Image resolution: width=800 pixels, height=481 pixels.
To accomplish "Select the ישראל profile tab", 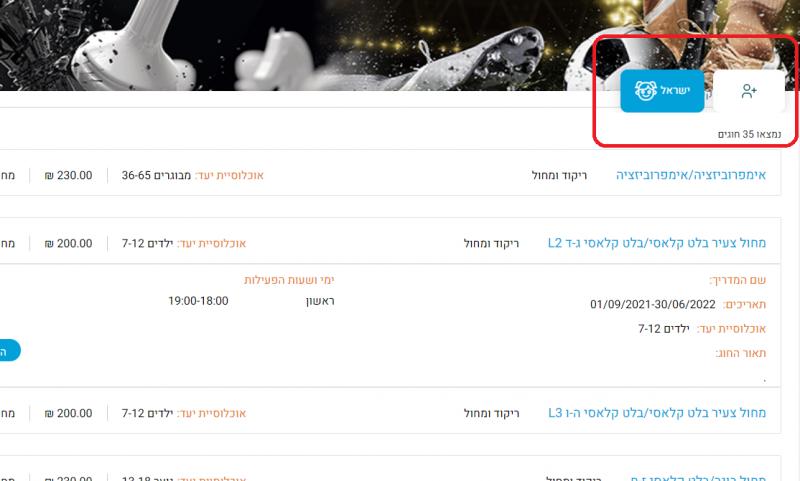I will coord(662,91).
